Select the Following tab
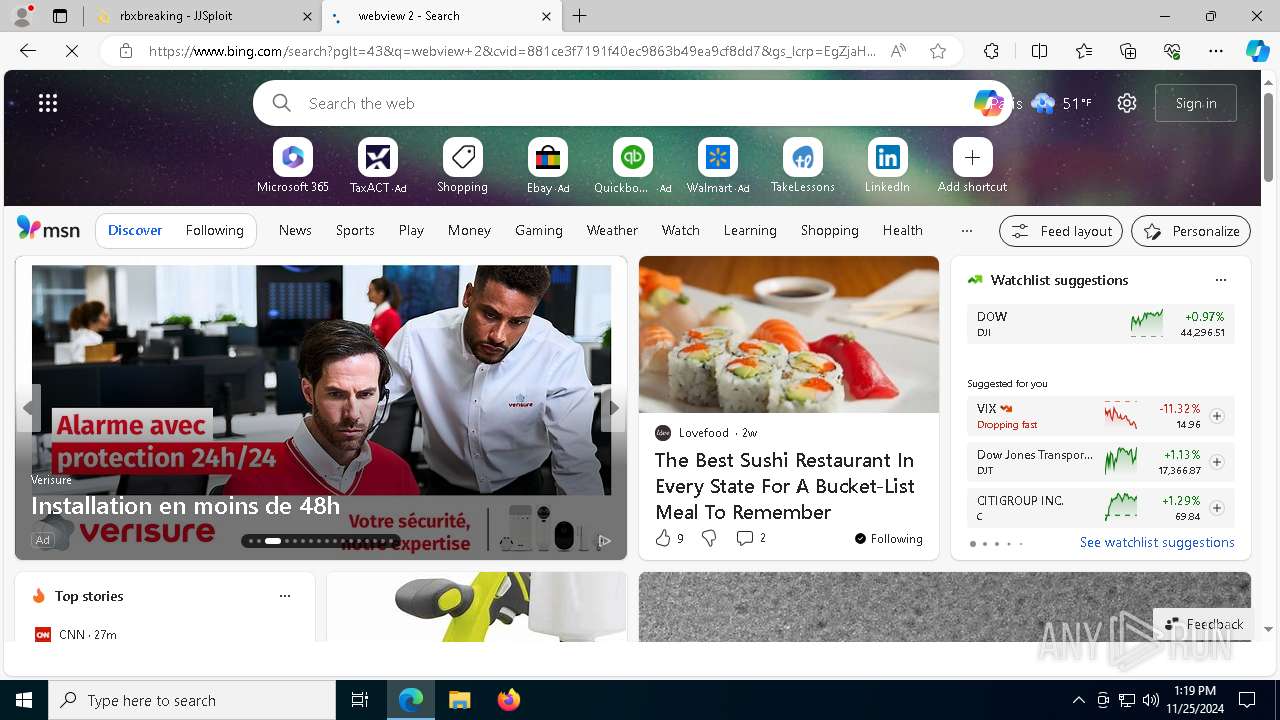Viewport: 1280px width, 720px height. tap(214, 230)
